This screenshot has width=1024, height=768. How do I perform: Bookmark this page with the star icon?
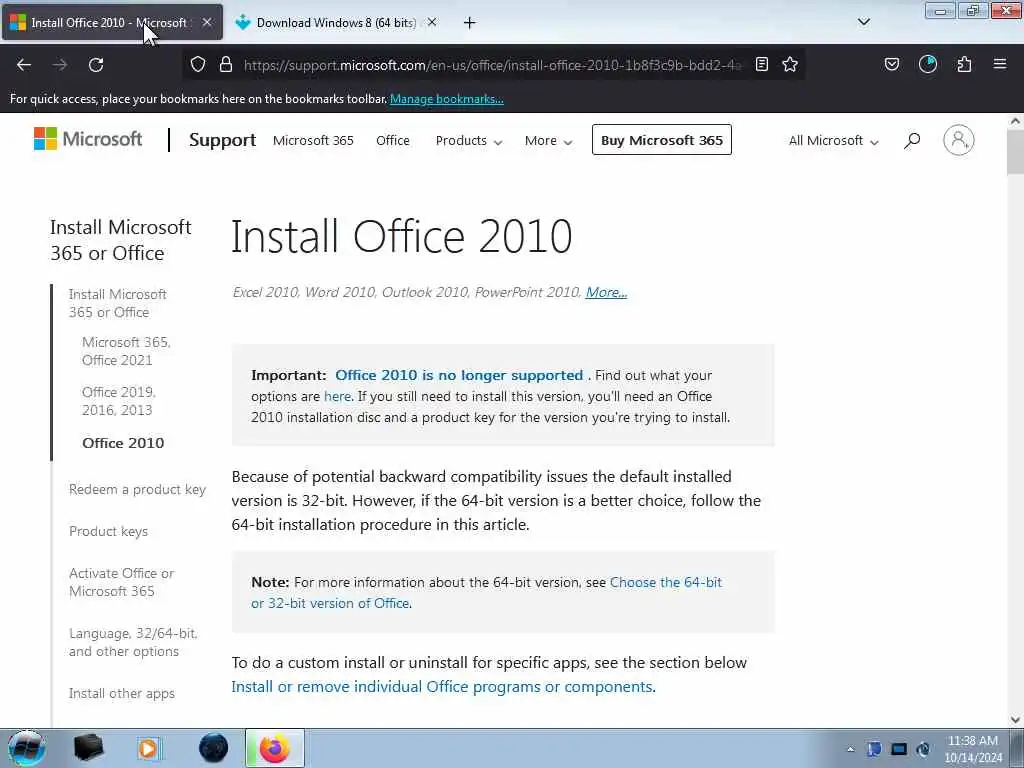pyautogui.click(x=790, y=64)
